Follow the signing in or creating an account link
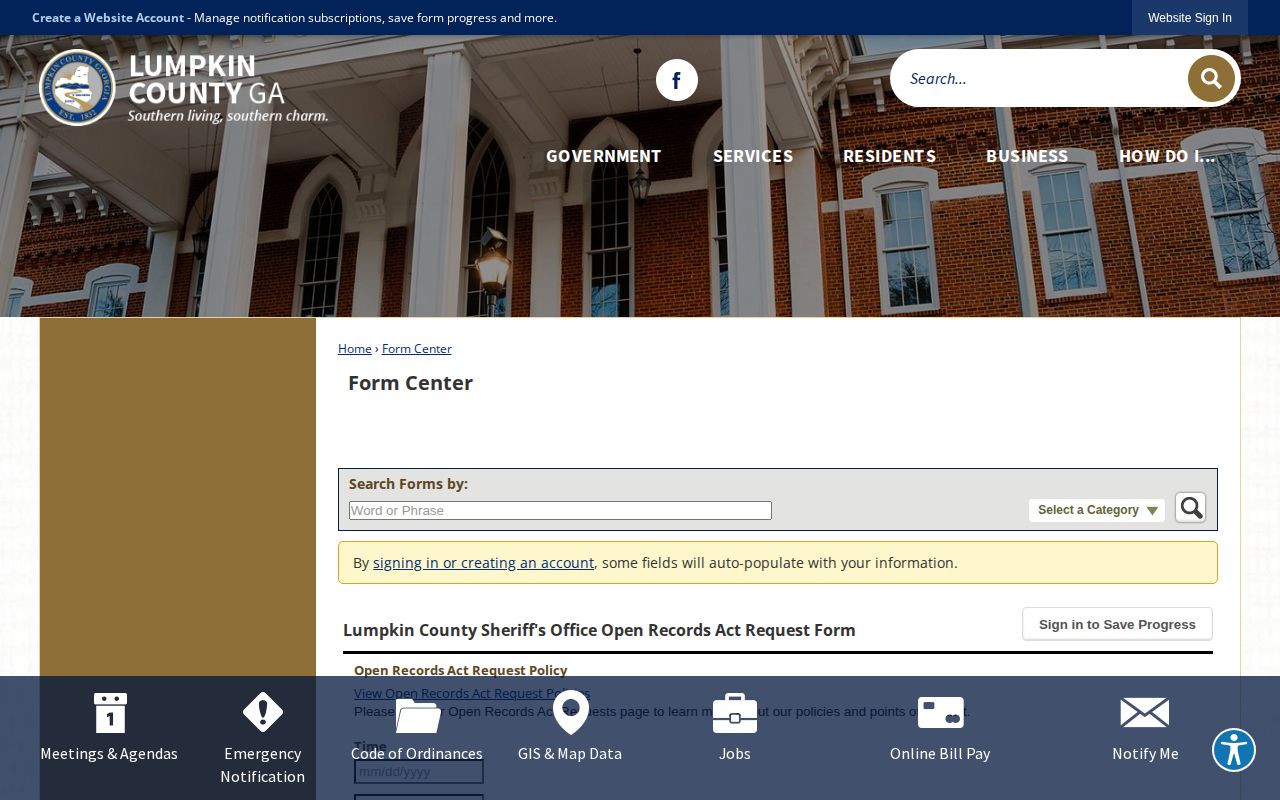This screenshot has height=800, width=1280. 483,563
